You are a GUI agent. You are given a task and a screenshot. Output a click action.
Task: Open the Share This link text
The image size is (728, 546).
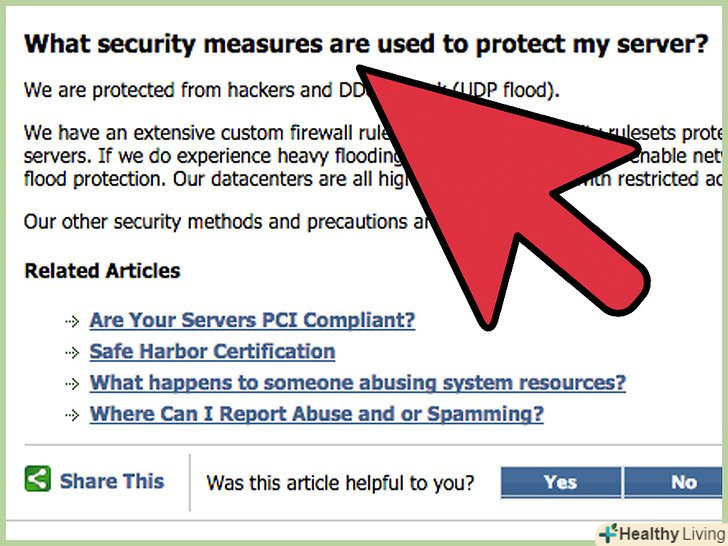click(111, 481)
